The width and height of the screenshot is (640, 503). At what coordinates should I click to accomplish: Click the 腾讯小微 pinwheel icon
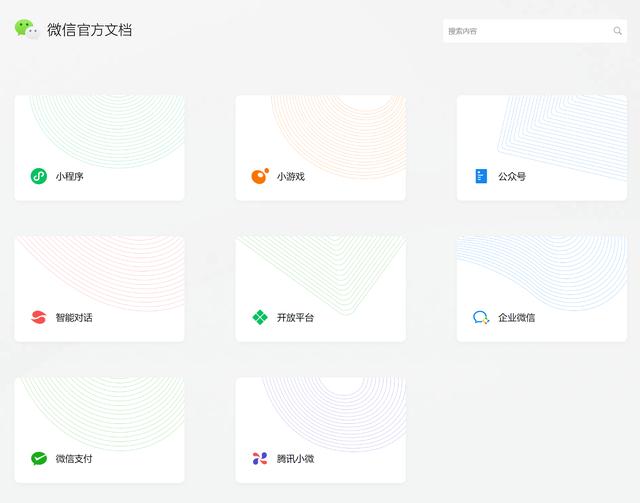[260, 458]
